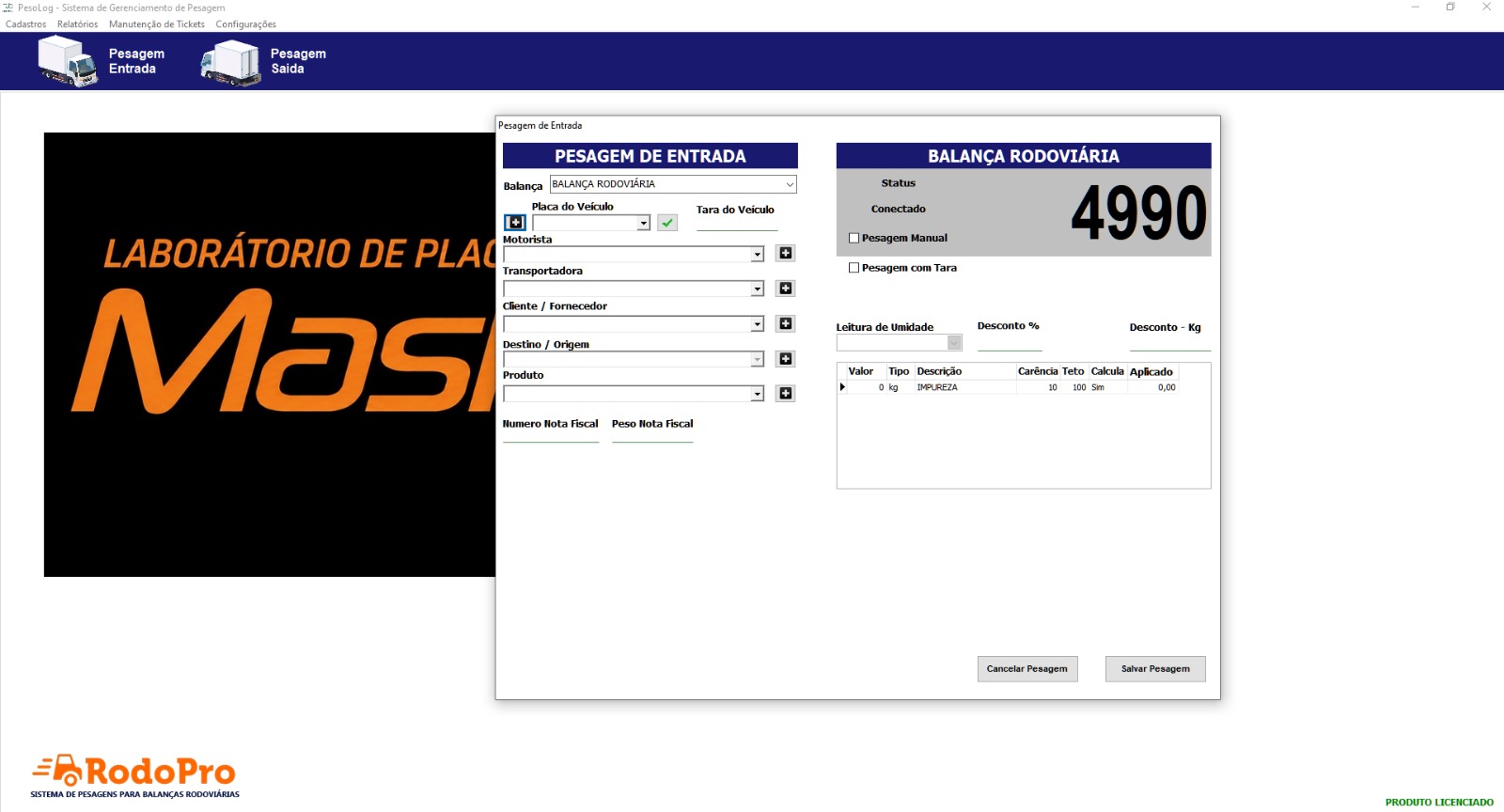Open the Configurações menu

pos(246,24)
